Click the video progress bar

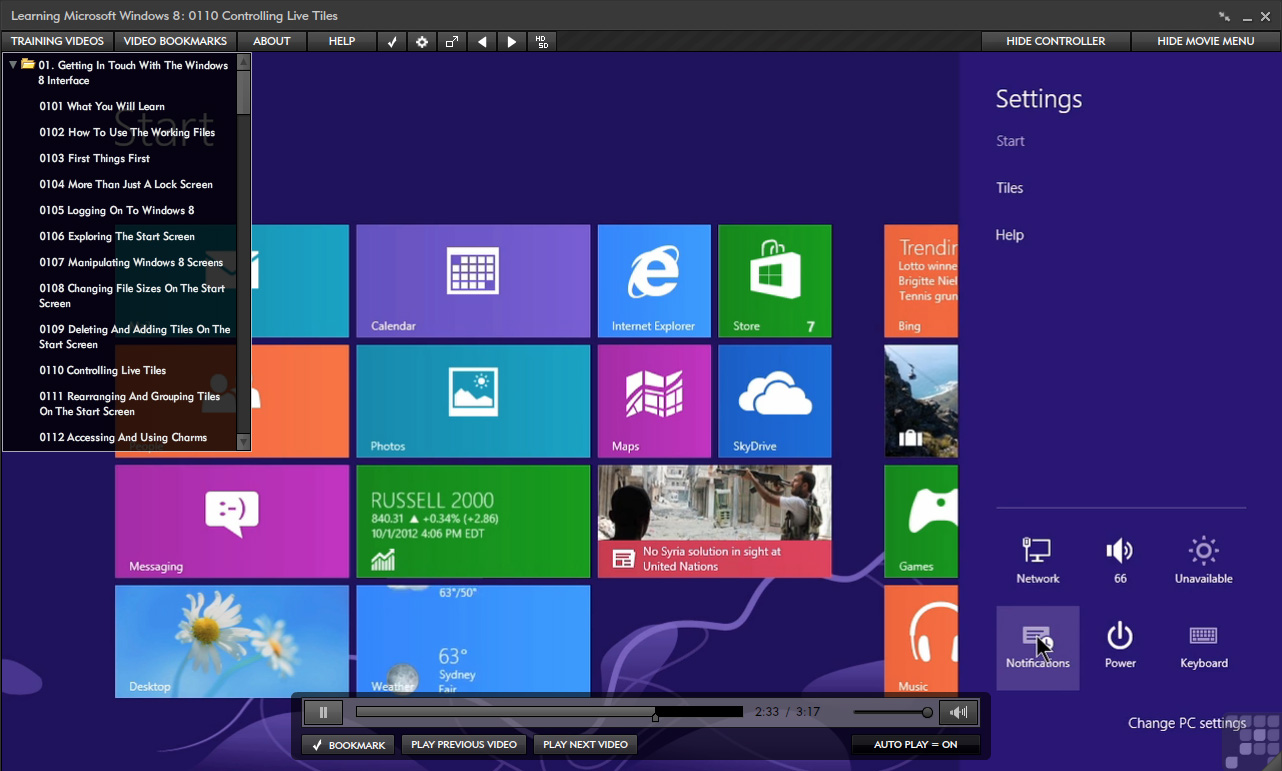coord(549,712)
